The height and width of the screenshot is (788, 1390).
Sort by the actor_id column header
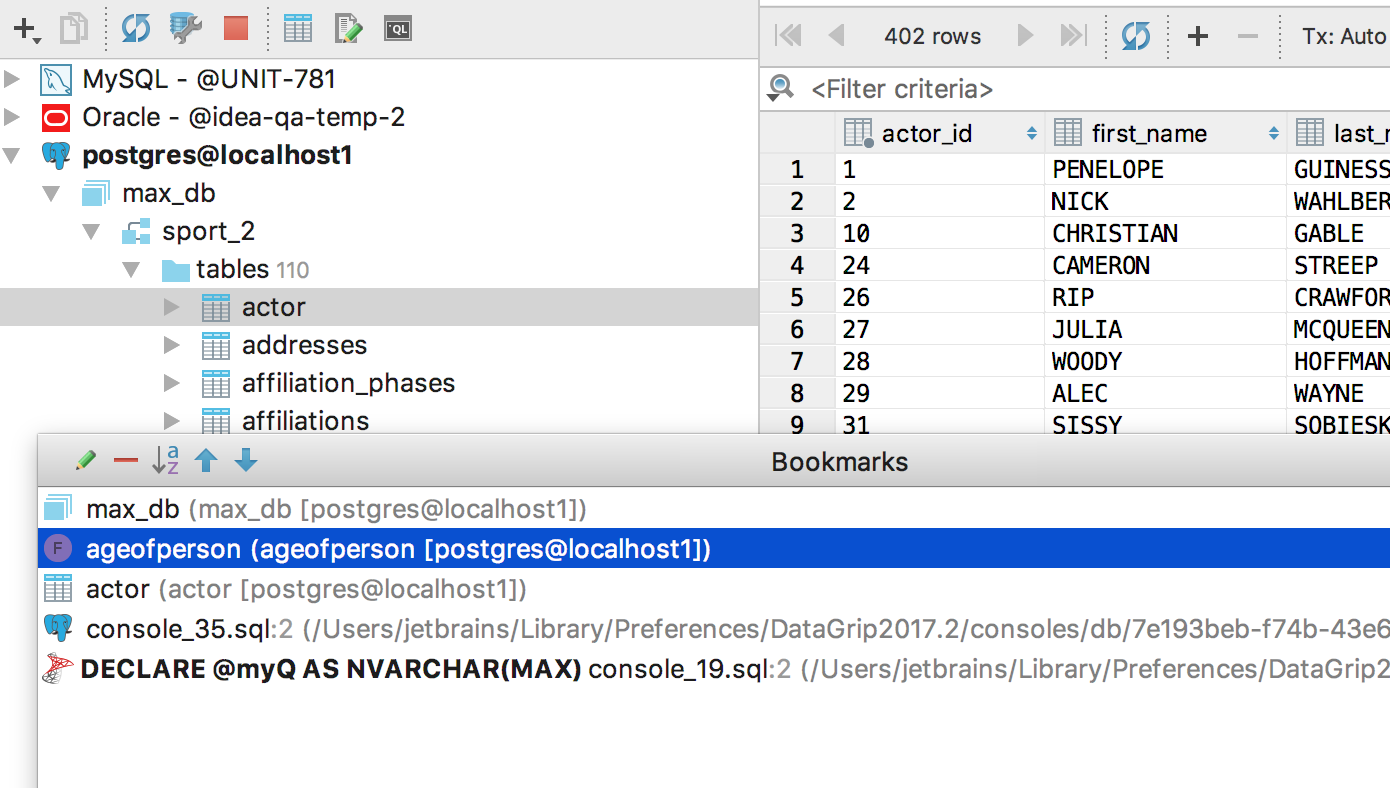point(926,133)
